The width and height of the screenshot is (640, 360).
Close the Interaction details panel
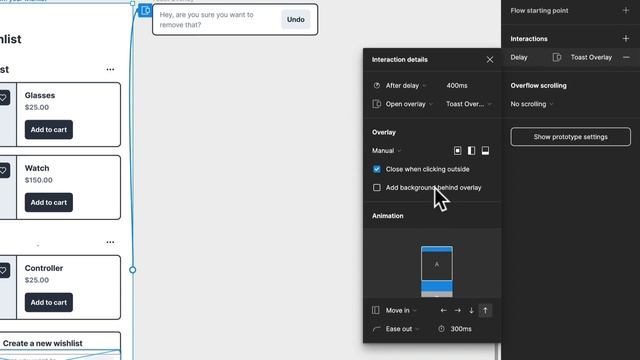[x=490, y=60]
